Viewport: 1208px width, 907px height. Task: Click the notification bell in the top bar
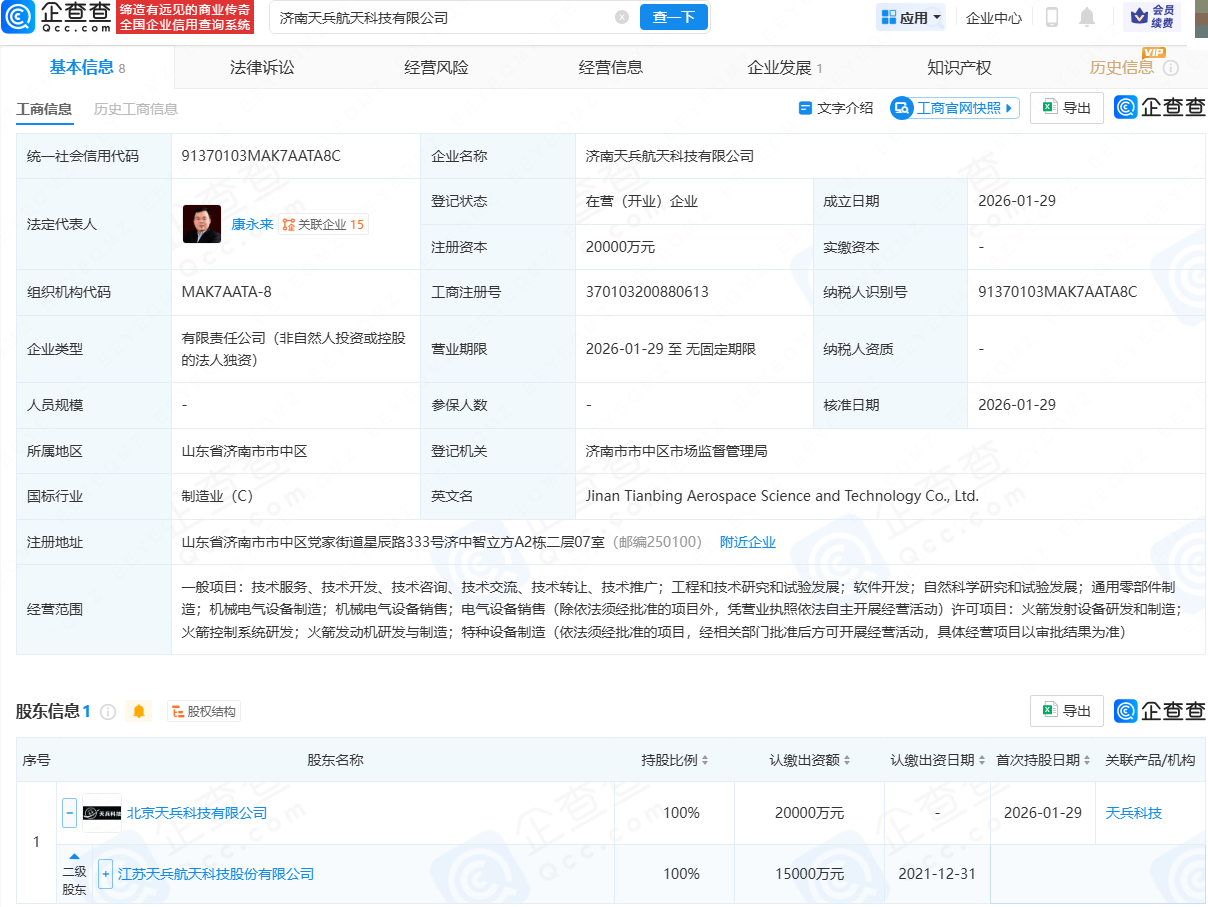point(1086,18)
